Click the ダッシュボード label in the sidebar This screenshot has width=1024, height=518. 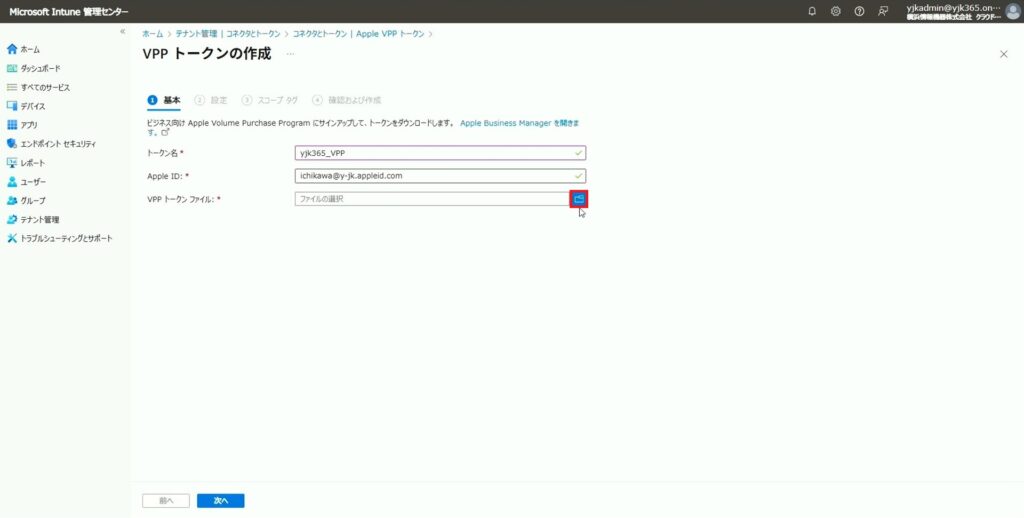[x=40, y=68]
